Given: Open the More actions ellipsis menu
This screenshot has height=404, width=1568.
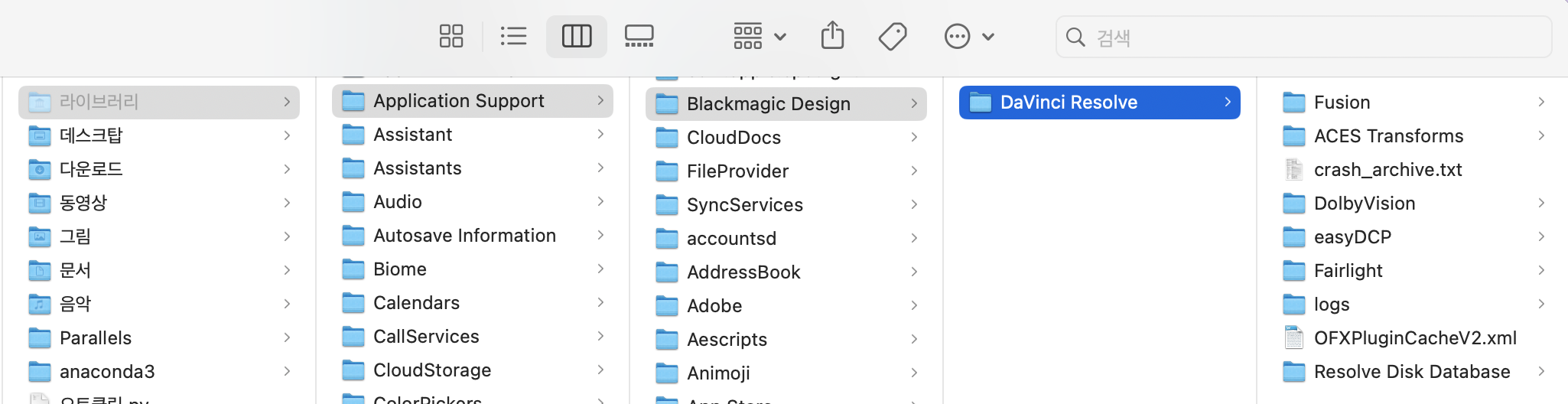Looking at the screenshot, I should tap(968, 36).
